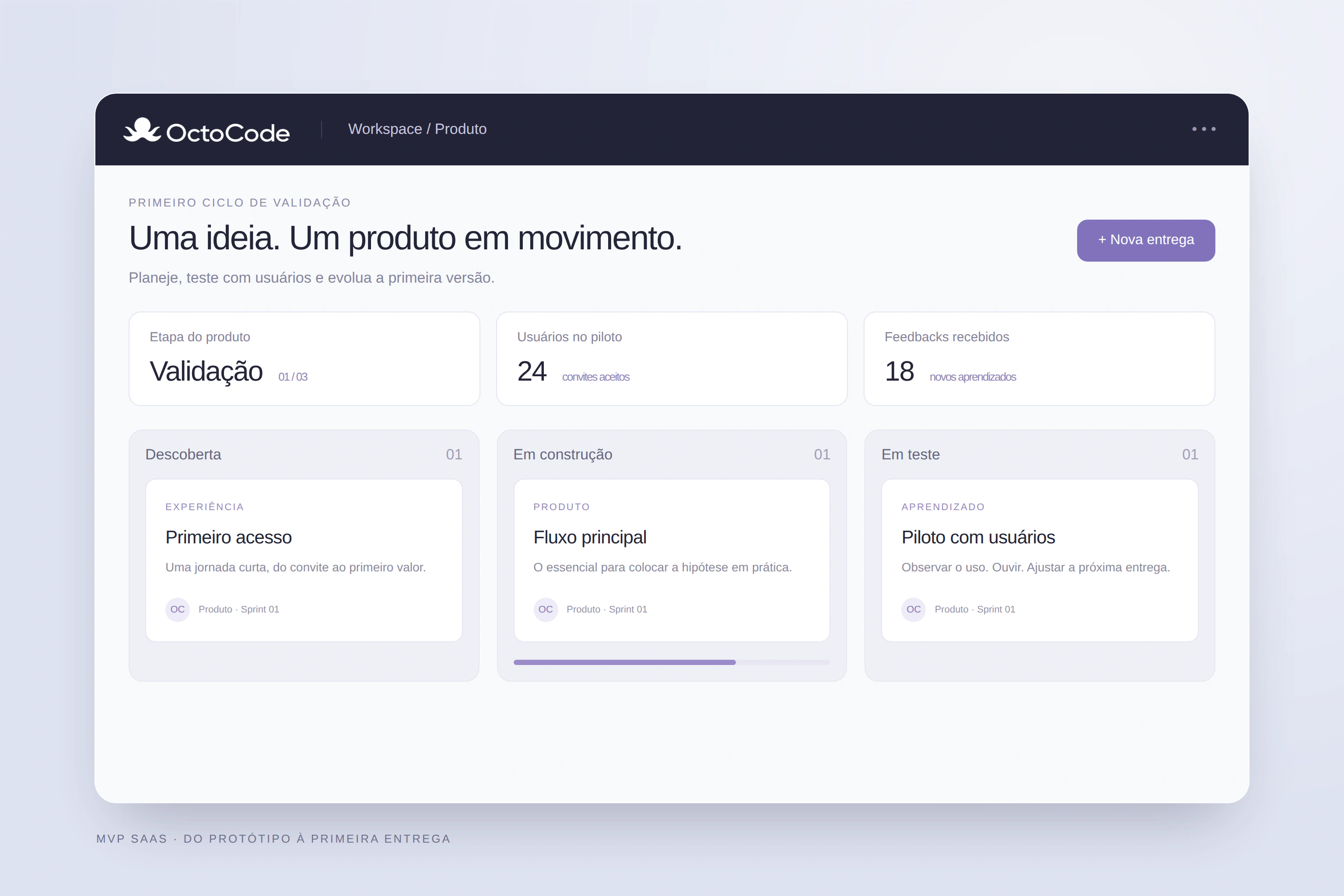Click subtitle Planeje, teste com usuários

pyautogui.click(x=311, y=278)
